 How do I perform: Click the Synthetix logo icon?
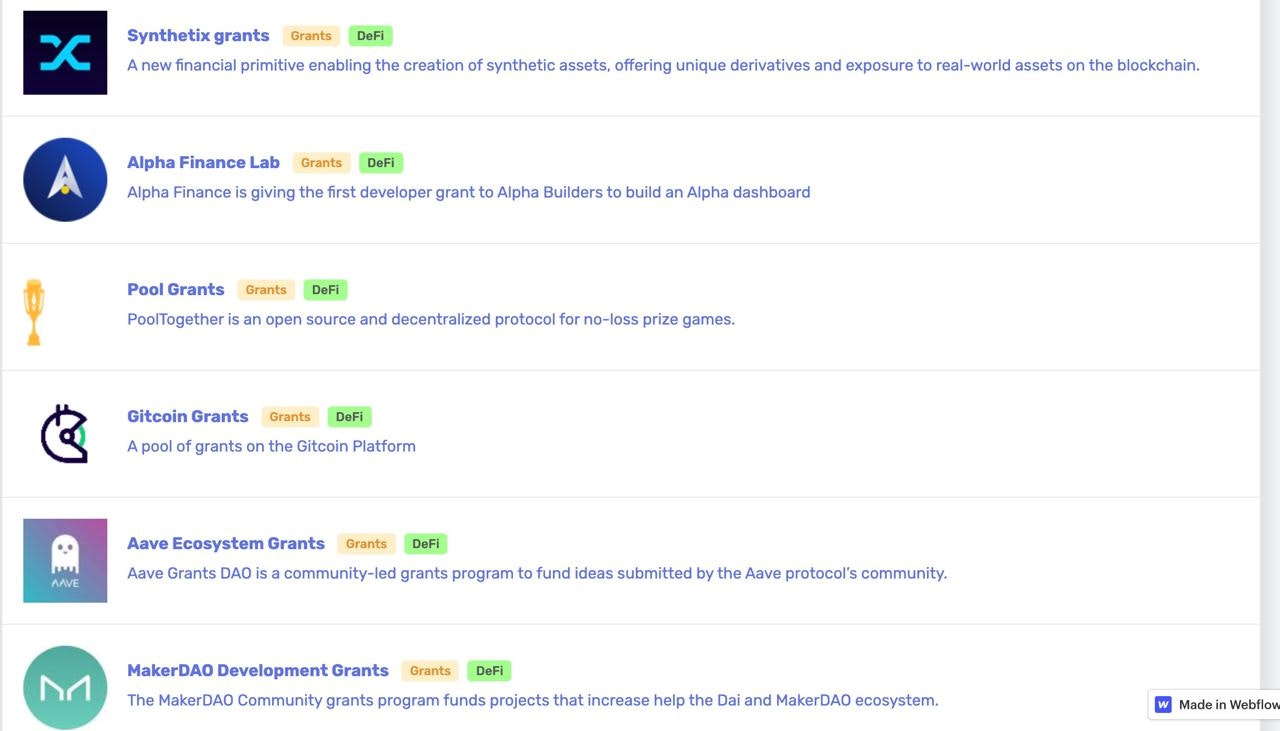point(65,53)
